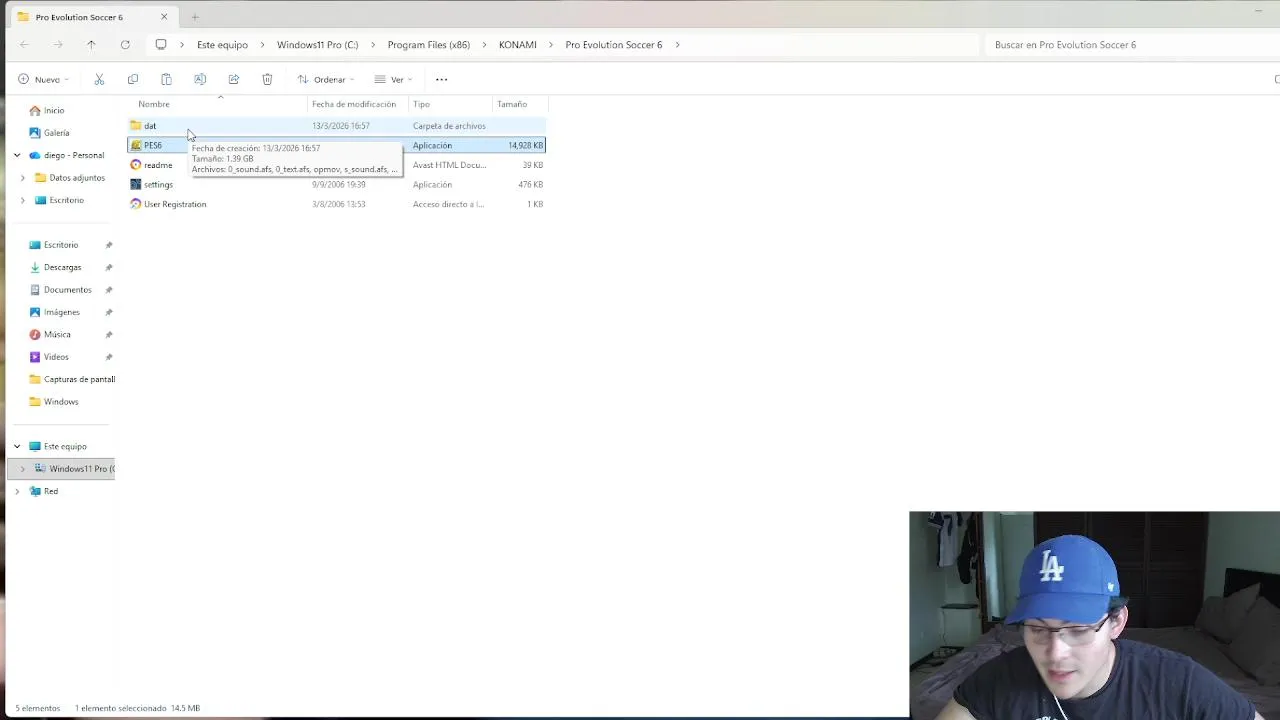Click Windows11 Pro (C:) breadcrumb segment
1280x720 pixels.
point(317,45)
